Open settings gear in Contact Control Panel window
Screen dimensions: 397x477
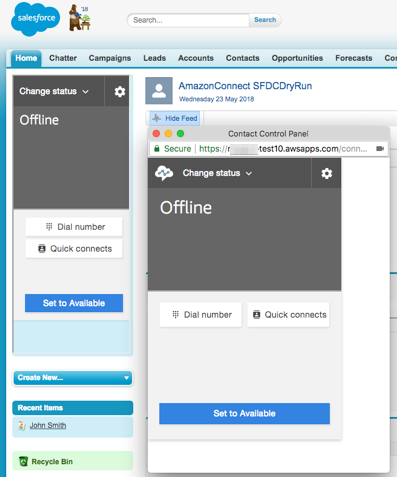tap(327, 173)
